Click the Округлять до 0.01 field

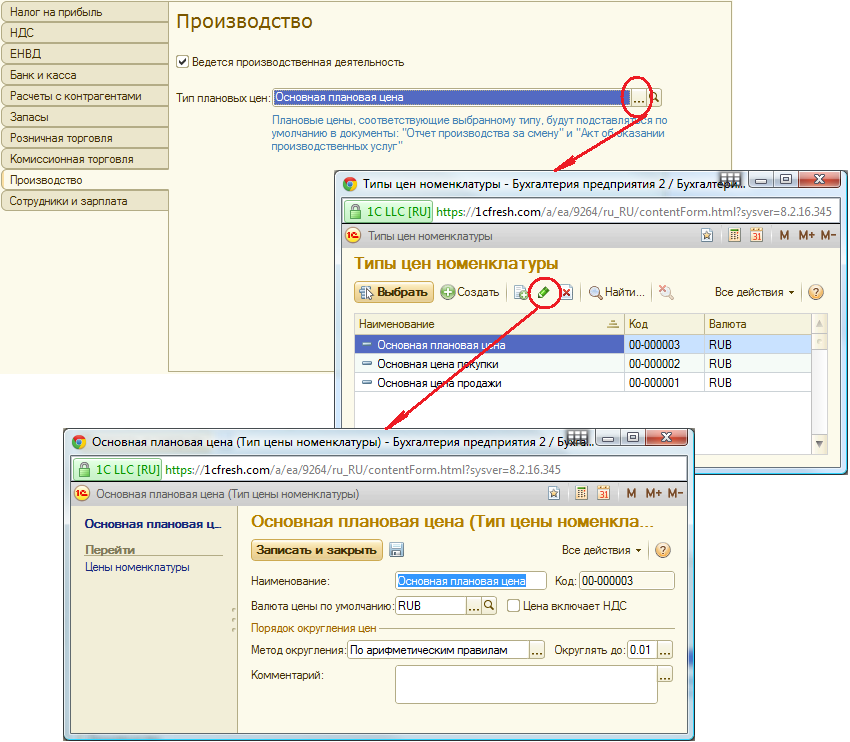tap(642, 650)
